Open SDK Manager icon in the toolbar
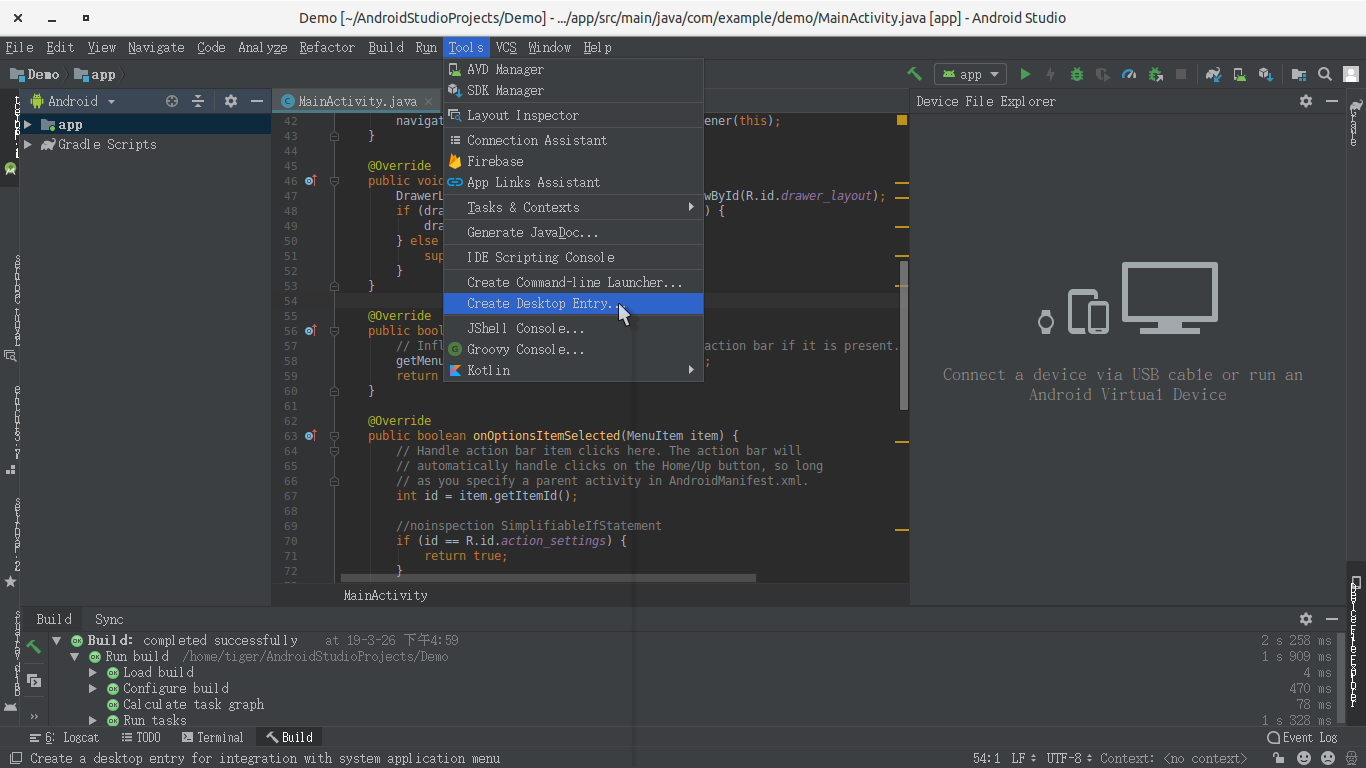 pyautogui.click(x=1266, y=74)
